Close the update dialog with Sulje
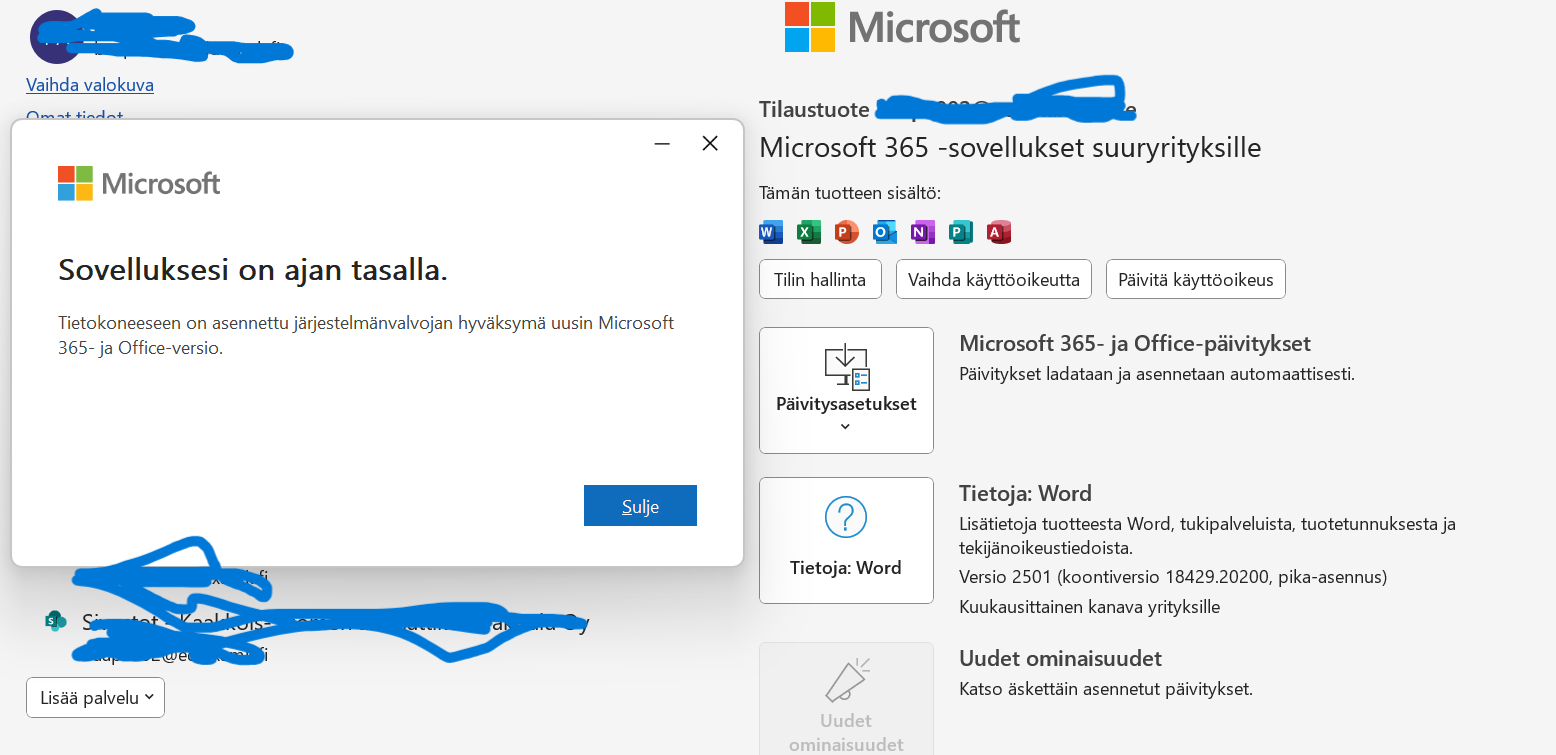This screenshot has width=1556, height=755. point(640,506)
